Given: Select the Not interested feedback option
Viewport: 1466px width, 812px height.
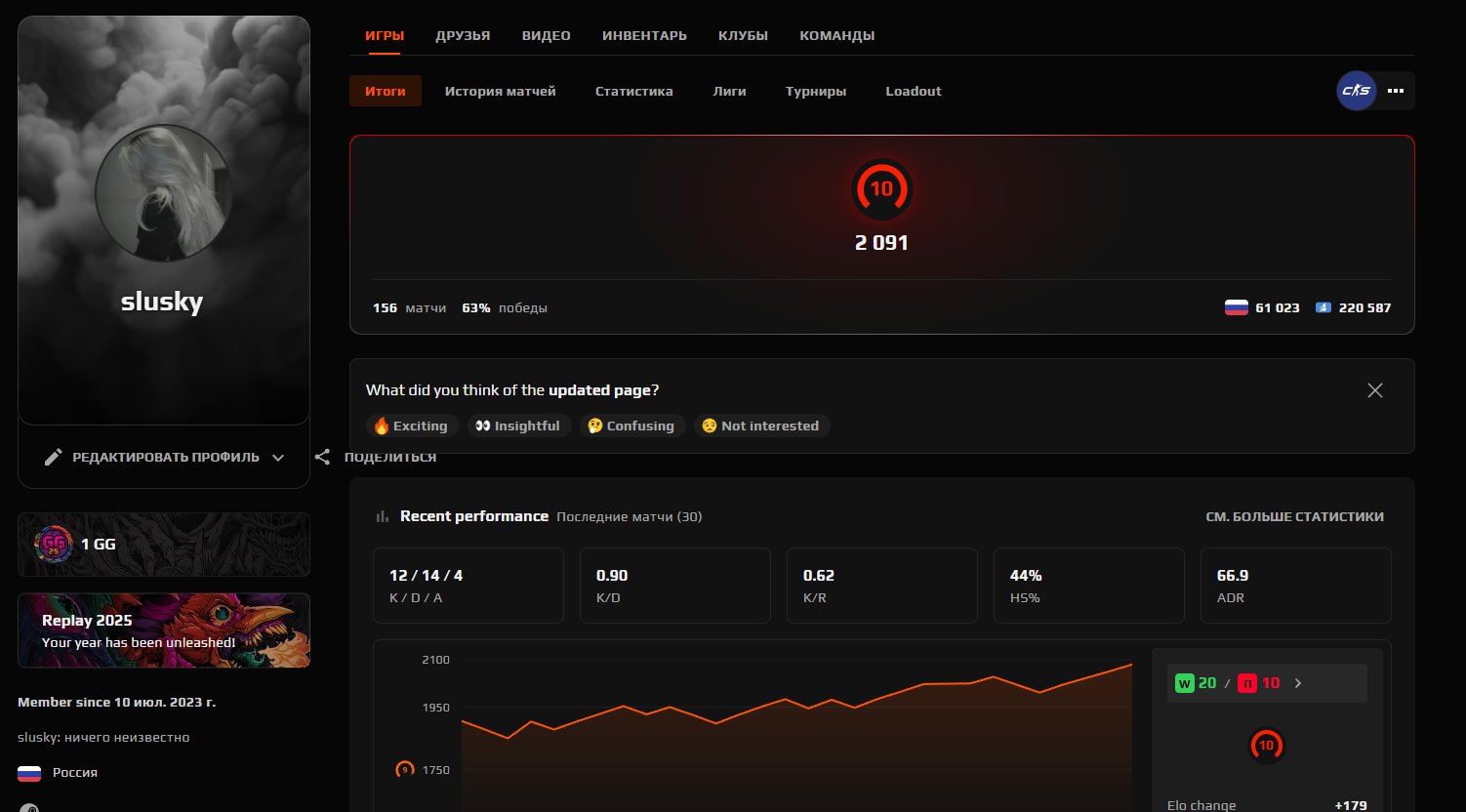Looking at the screenshot, I should coord(761,426).
